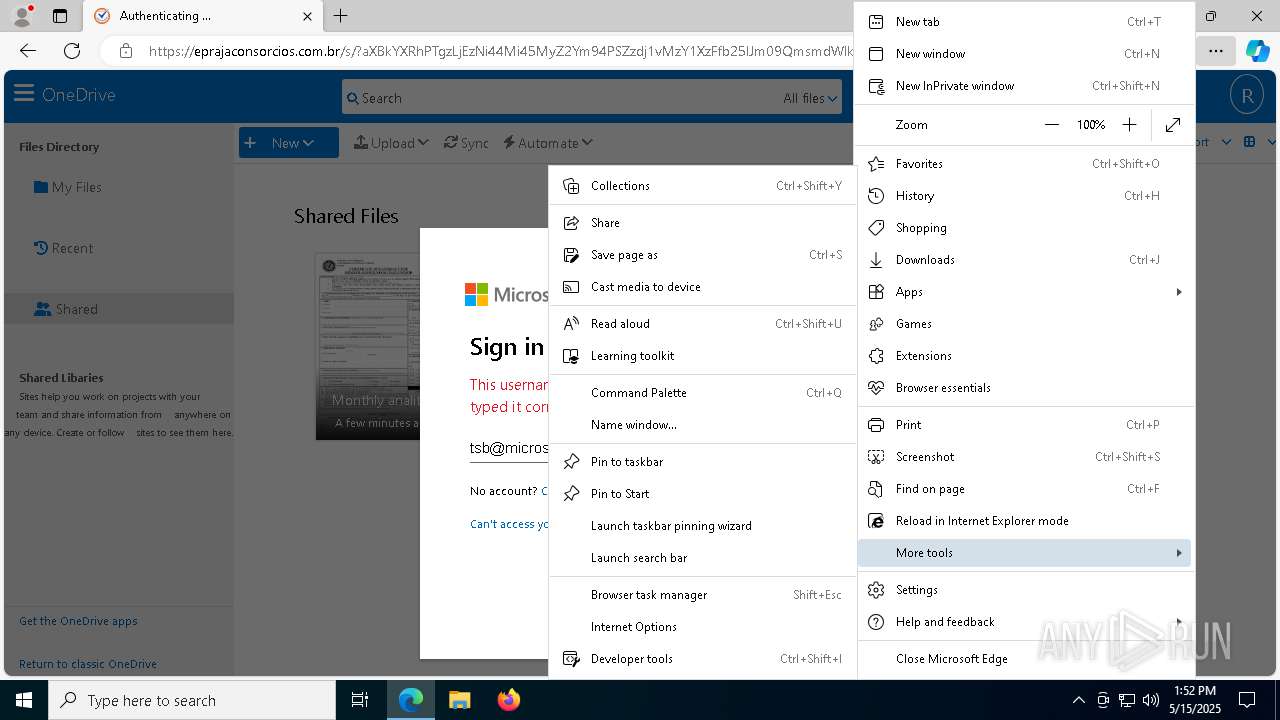Open the New dropdown button

coord(288,143)
